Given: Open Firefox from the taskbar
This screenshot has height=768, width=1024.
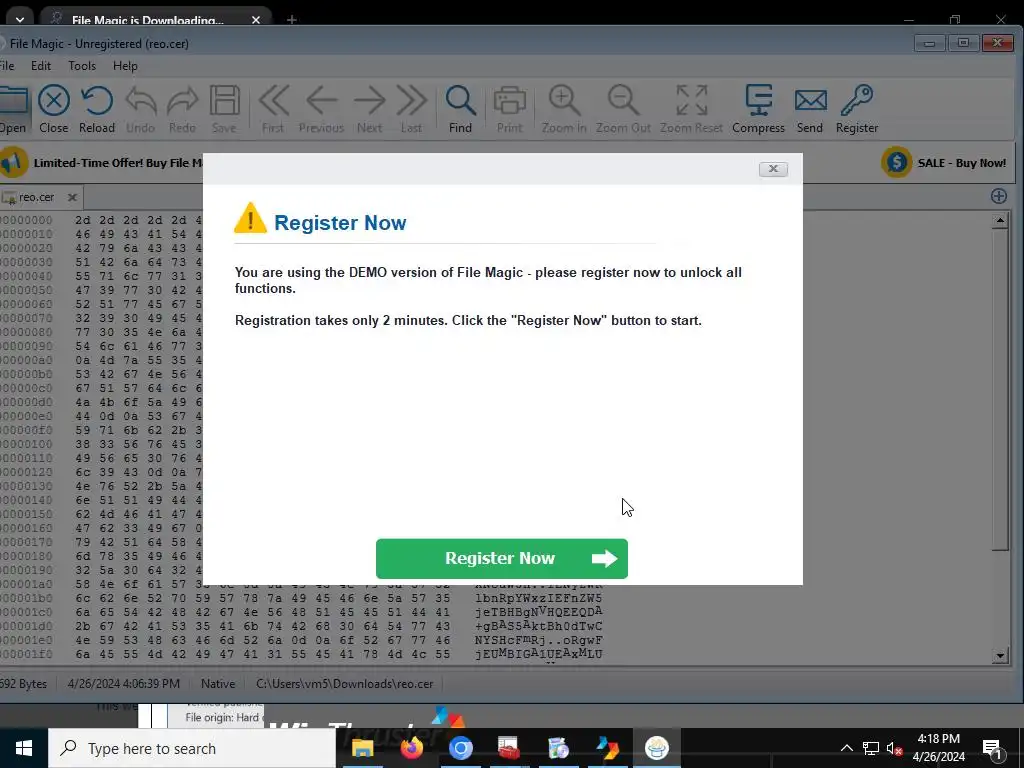Looking at the screenshot, I should pos(411,748).
